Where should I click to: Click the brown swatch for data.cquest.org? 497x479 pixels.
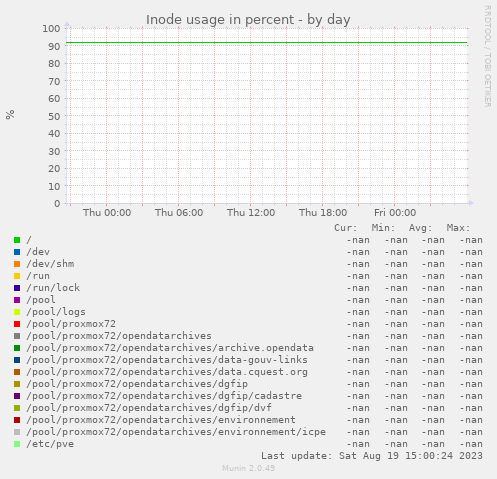coord(17,372)
